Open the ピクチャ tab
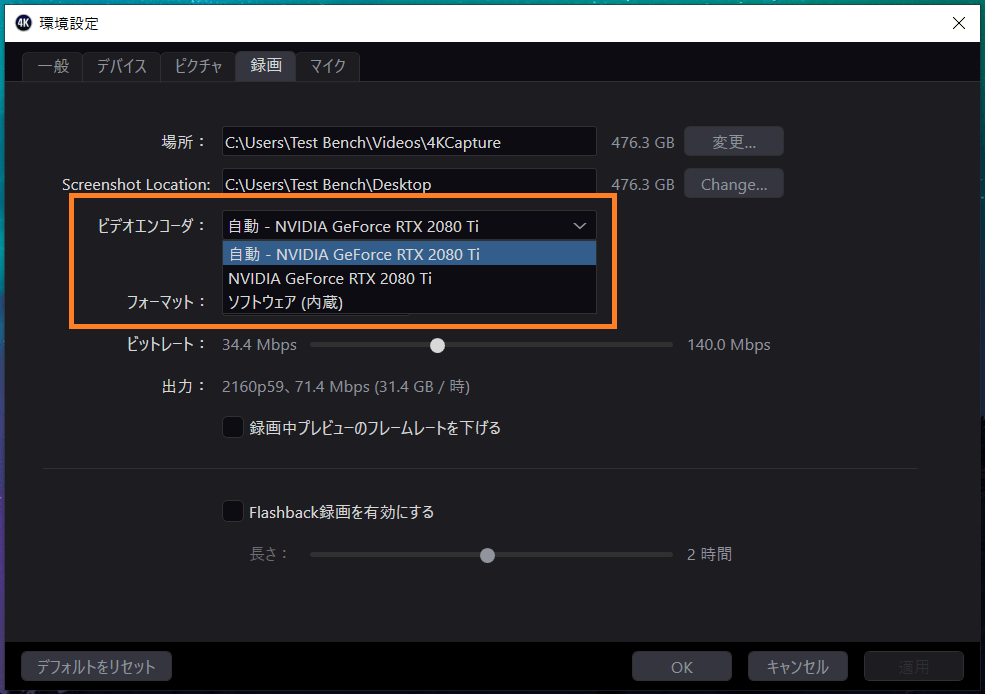The height and width of the screenshot is (694, 985). 198,67
